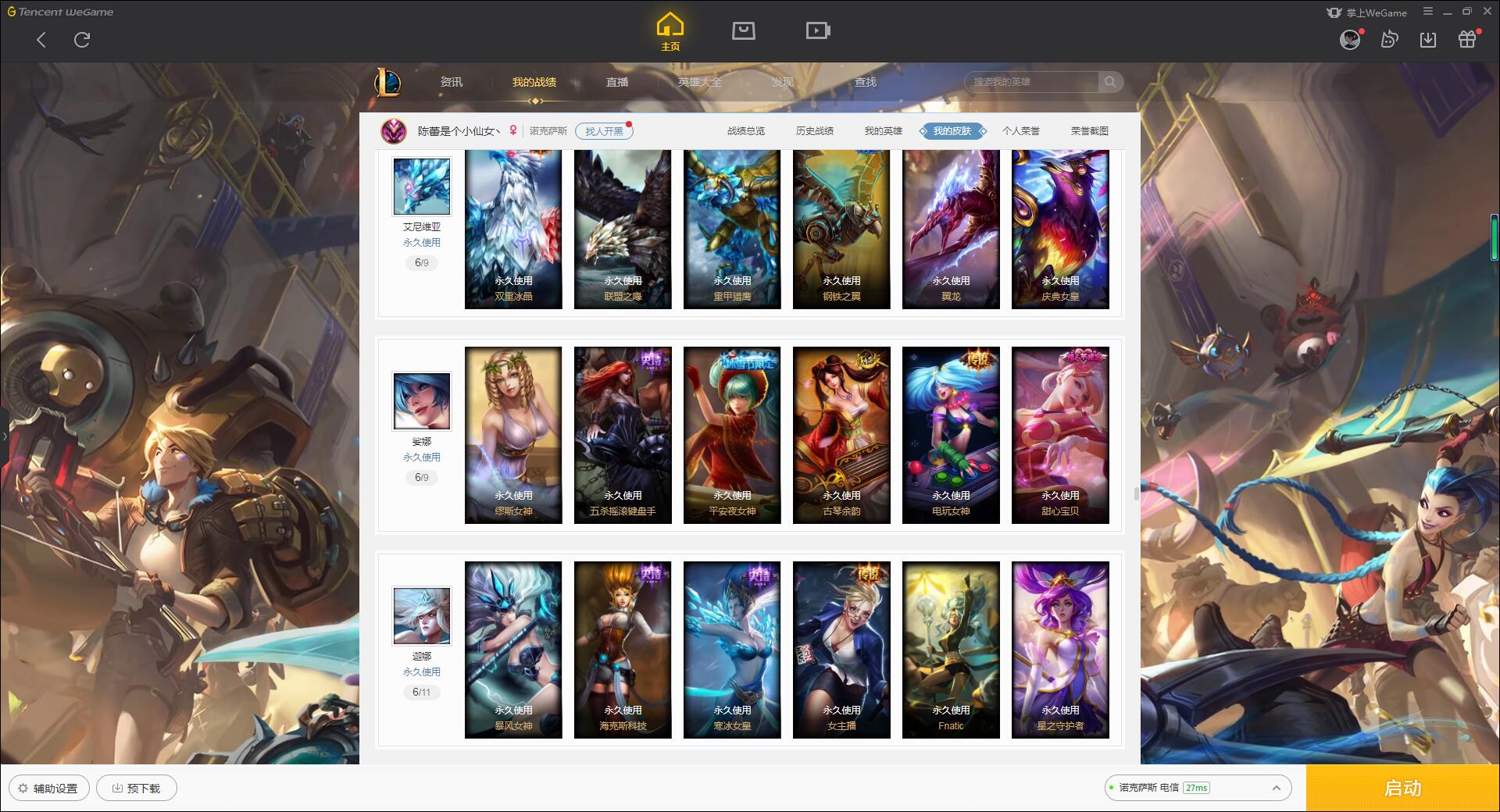Click the player profile avatar badge
Image resolution: width=1500 pixels, height=812 pixels.
[x=394, y=131]
